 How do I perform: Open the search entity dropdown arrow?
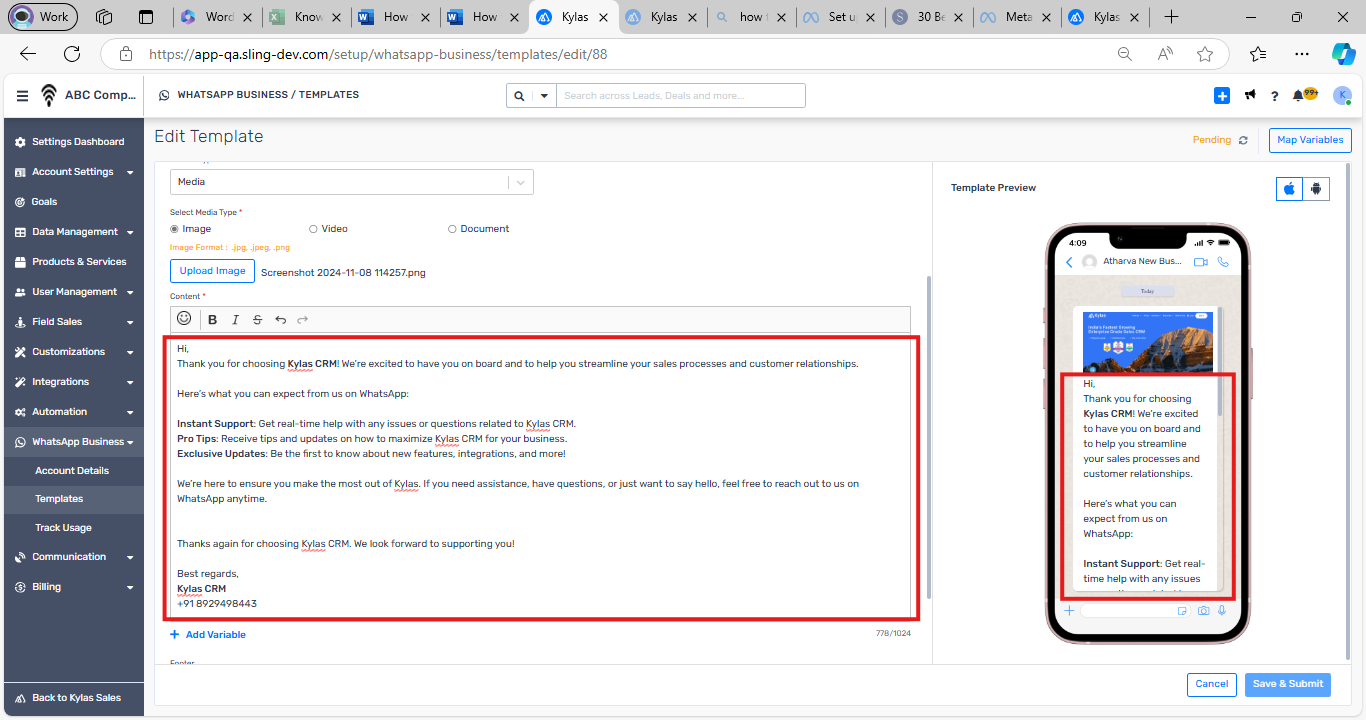pyautogui.click(x=544, y=96)
